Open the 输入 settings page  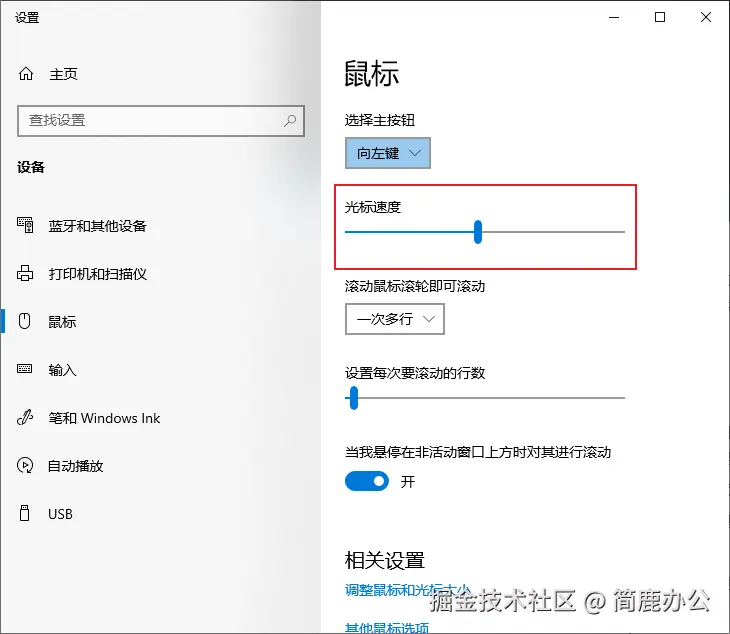click(62, 370)
